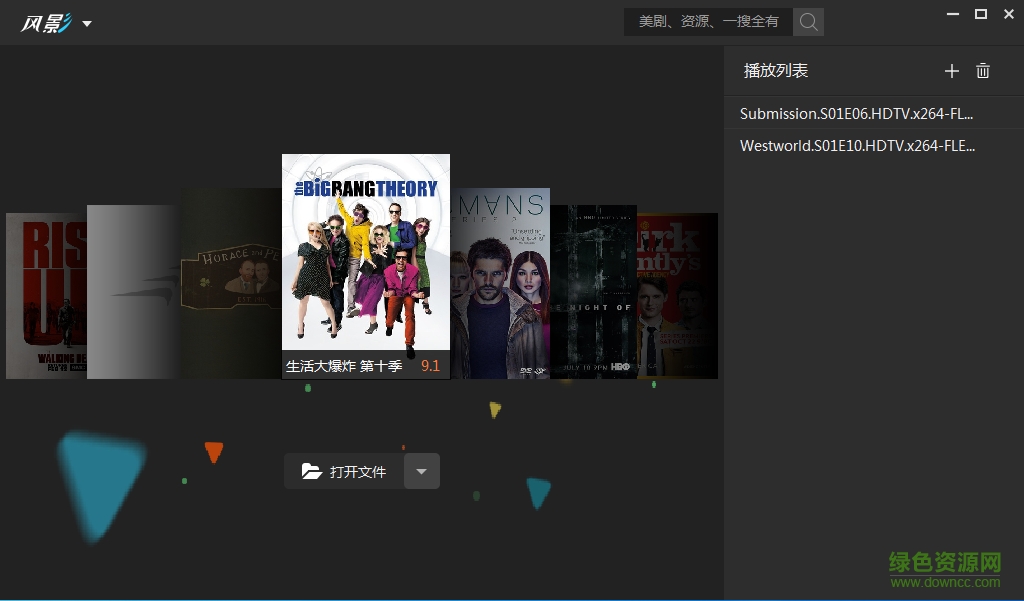Focus the search box 美剧、资源、一搜全有
Viewport: 1024px width, 601px height.
point(708,22)
